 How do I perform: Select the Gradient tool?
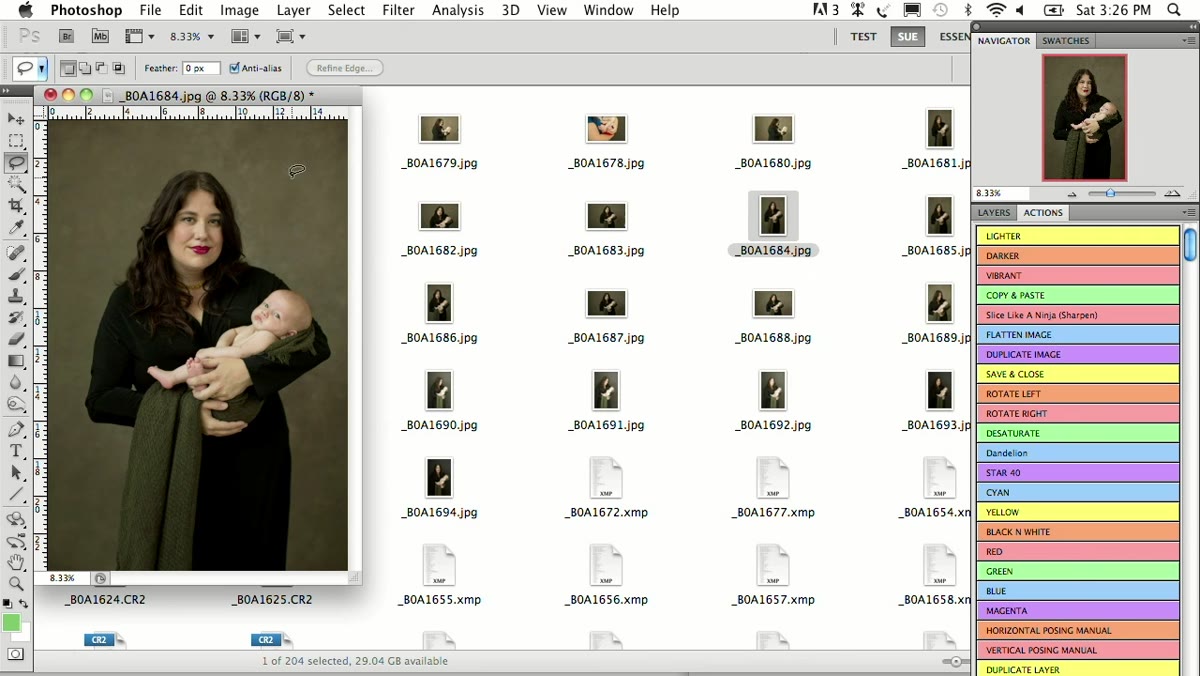pyautogui.click(x=16, y=361)
